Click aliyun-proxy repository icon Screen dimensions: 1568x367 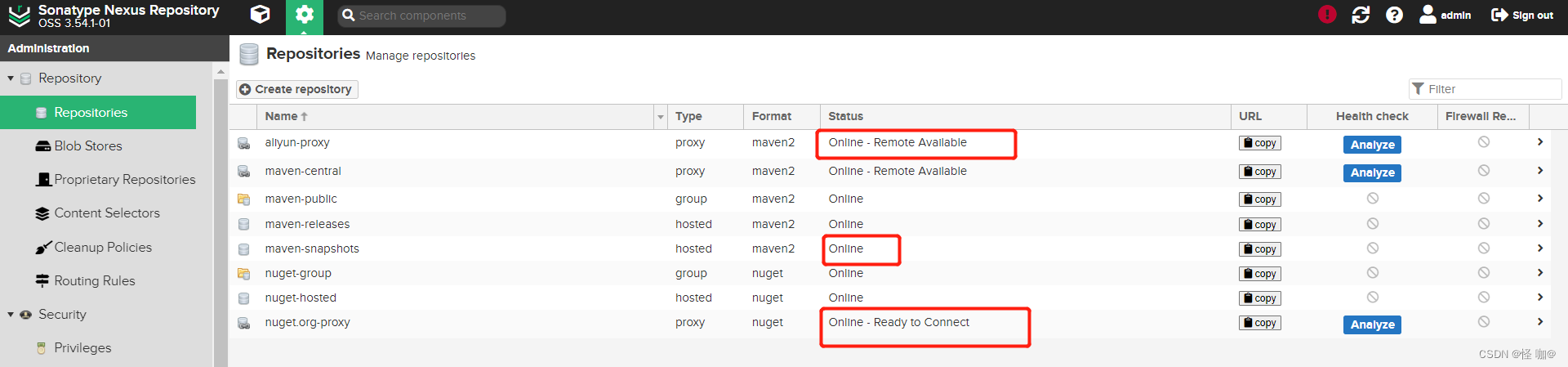pos(243,143)
